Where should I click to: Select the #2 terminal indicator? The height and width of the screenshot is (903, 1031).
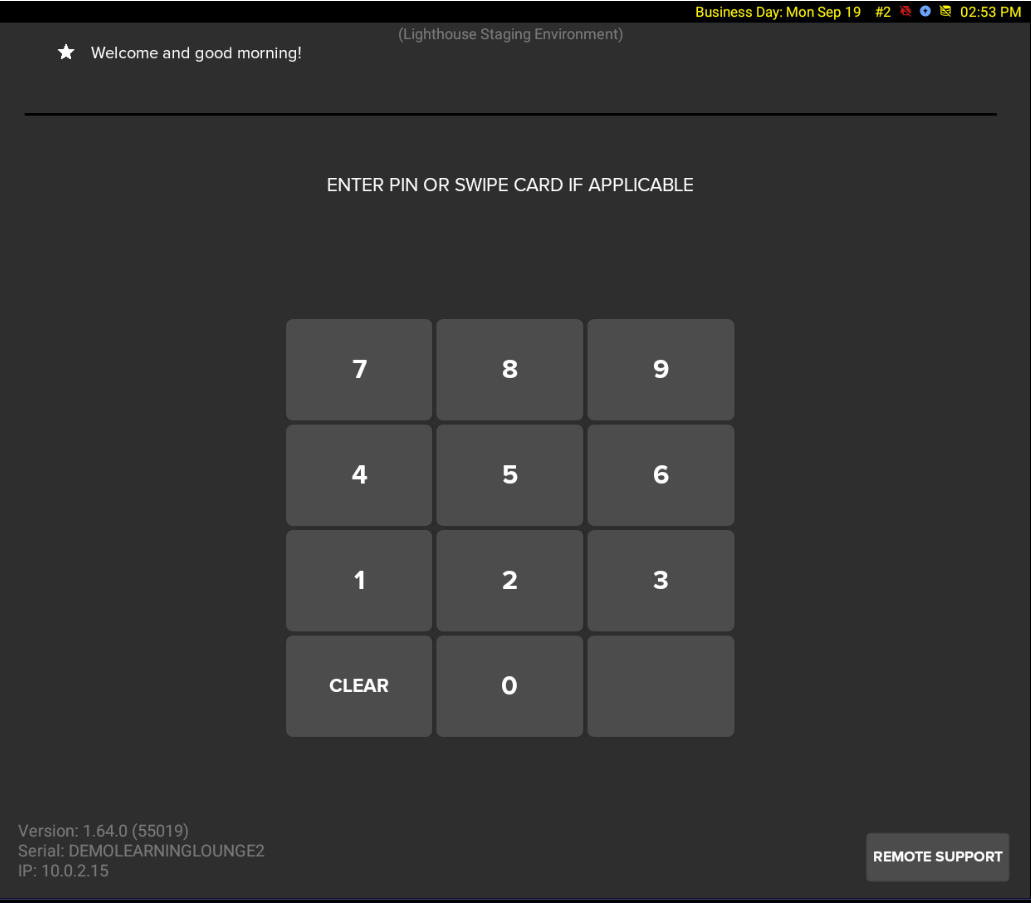pos(882,11)
